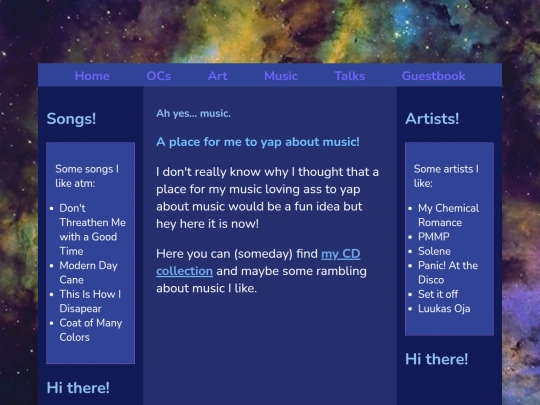Click the 'Songs!' sidebar heading
This screenshot has height=405, width=540.
71,119
